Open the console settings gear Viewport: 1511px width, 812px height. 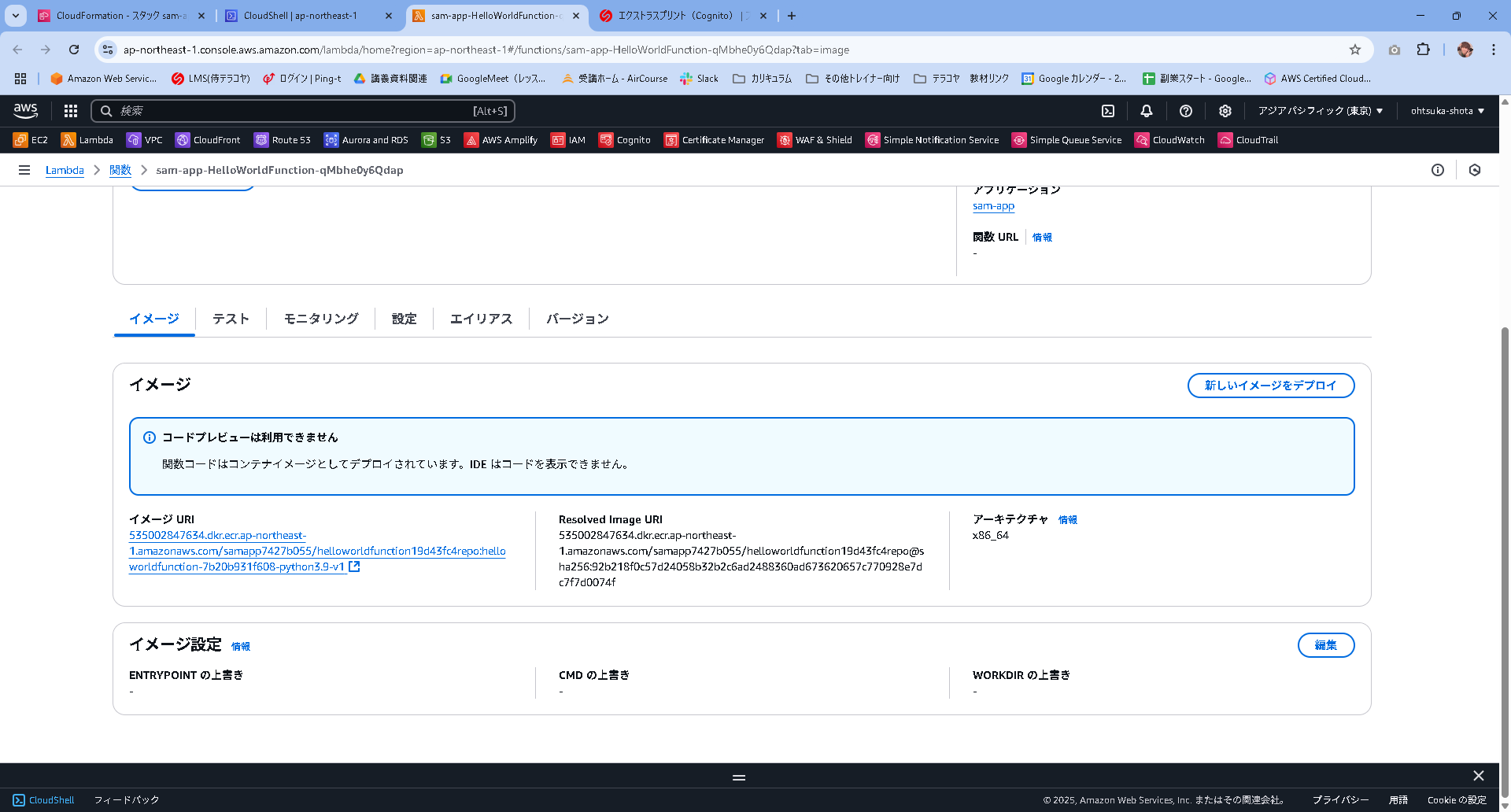coord(1225,111)
